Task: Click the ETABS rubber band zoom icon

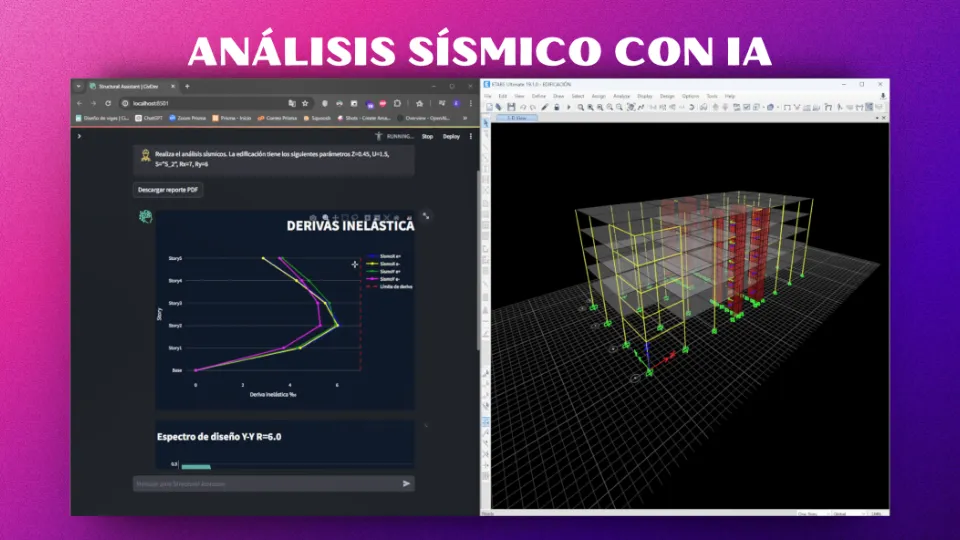Action: pyautogui.click(x=580, y=107)
